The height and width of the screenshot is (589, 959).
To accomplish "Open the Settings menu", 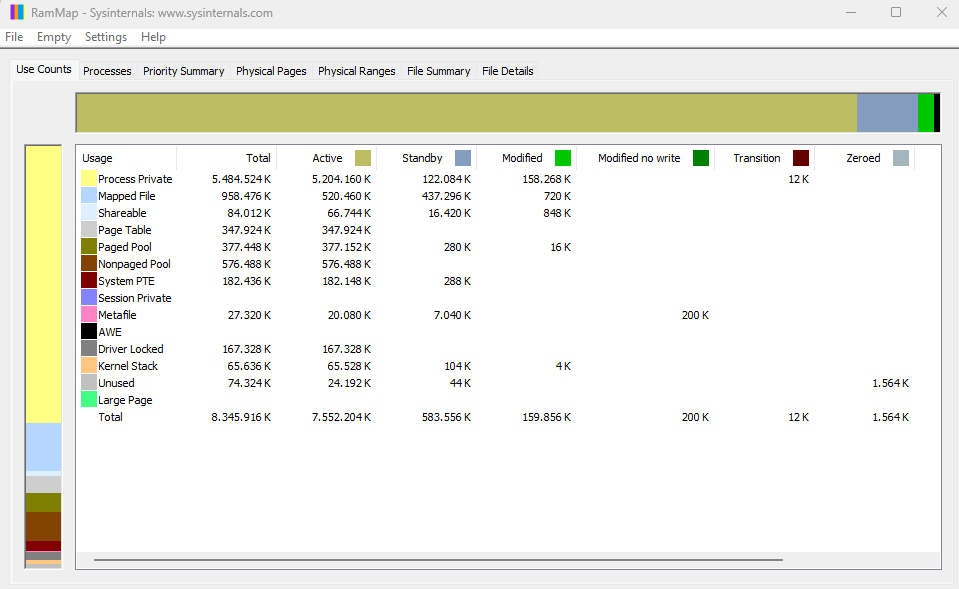I will tap(105, 36).
